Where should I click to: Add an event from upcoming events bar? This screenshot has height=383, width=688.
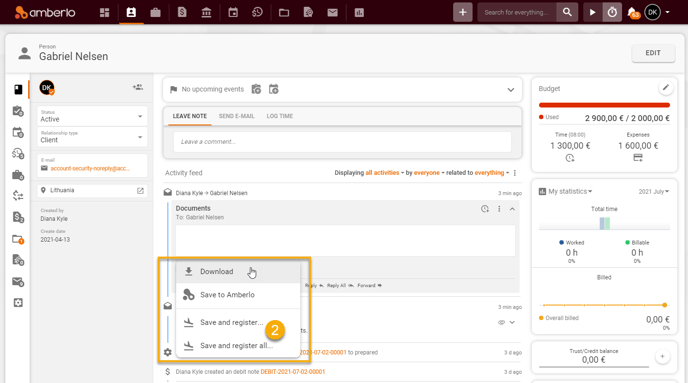tap(273, 89)
